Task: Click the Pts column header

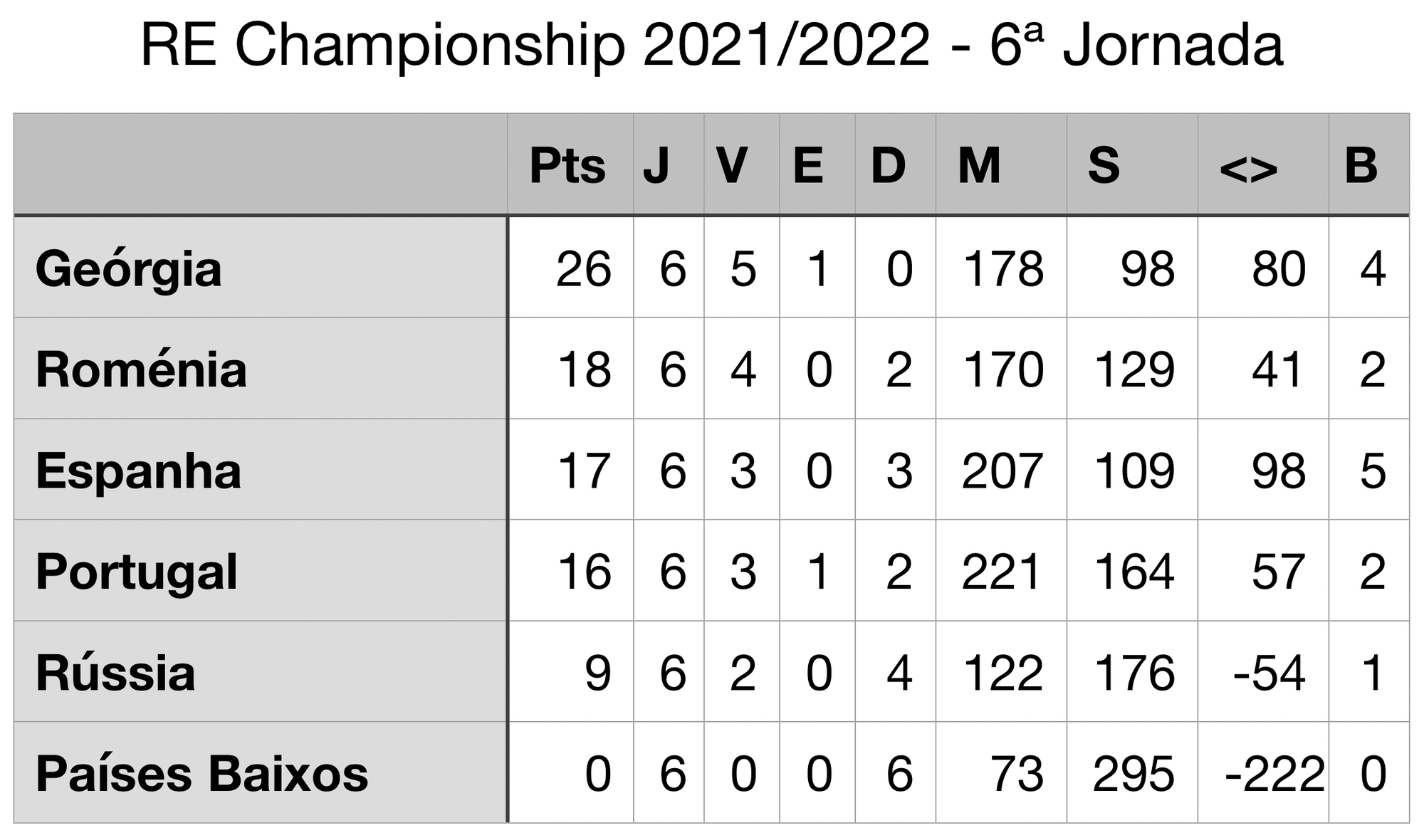Action: point(567,166)
